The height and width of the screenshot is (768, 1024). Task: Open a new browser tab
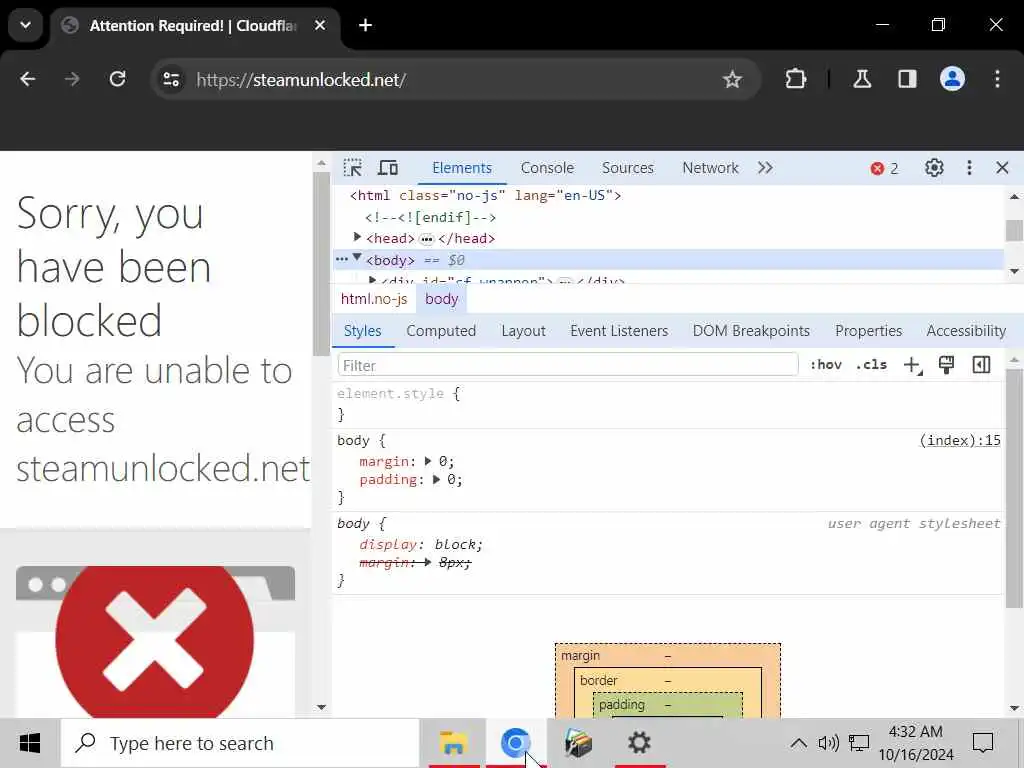(x=366, y=25)
